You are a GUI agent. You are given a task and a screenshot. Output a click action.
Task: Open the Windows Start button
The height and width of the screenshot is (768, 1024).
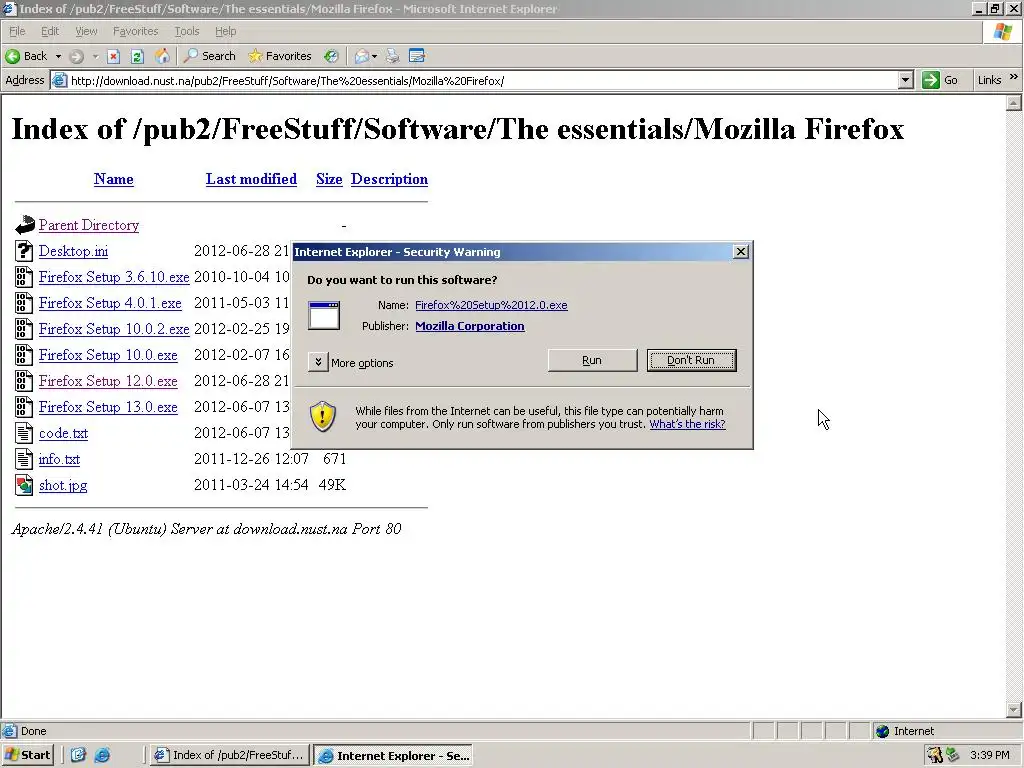(27, 755)
